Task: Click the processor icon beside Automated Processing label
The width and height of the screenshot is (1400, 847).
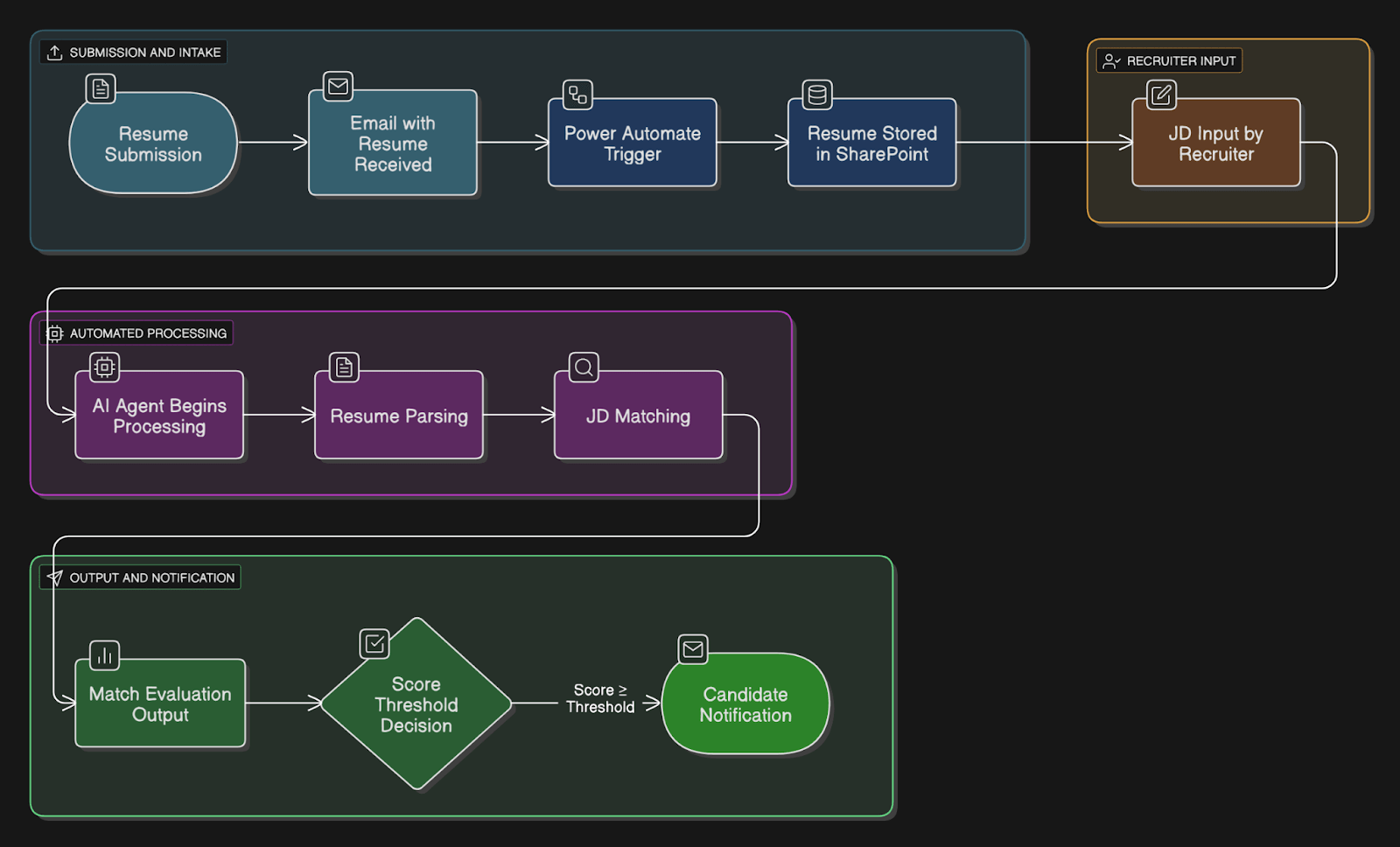Action: click(54, 332)
